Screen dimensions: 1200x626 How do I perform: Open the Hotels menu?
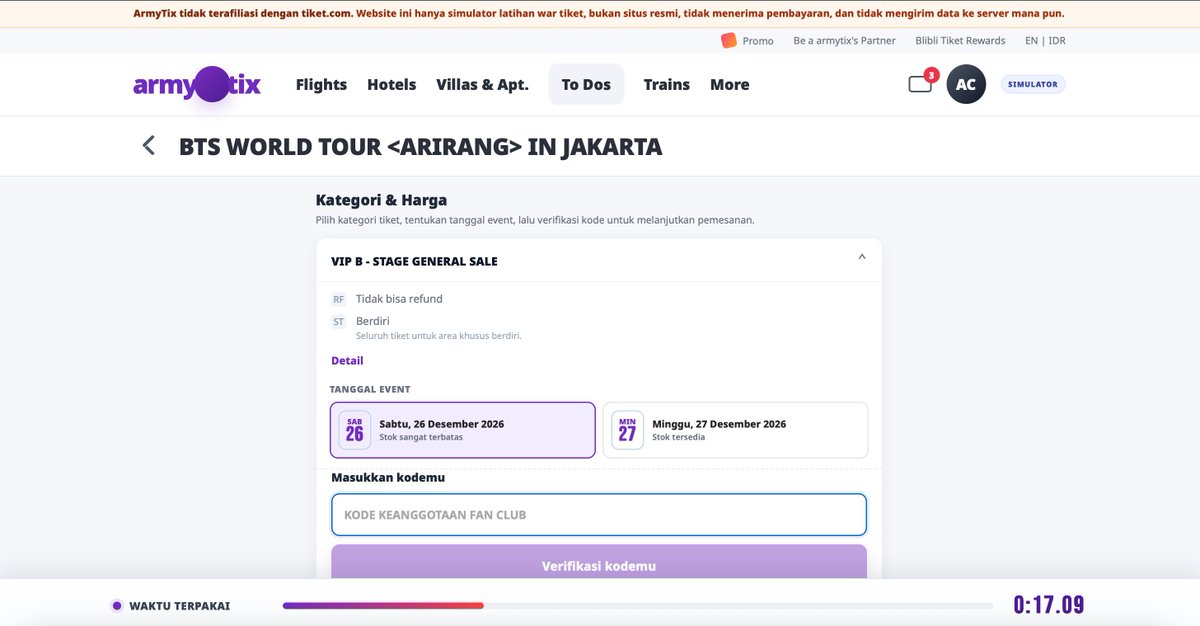[391, 85]
